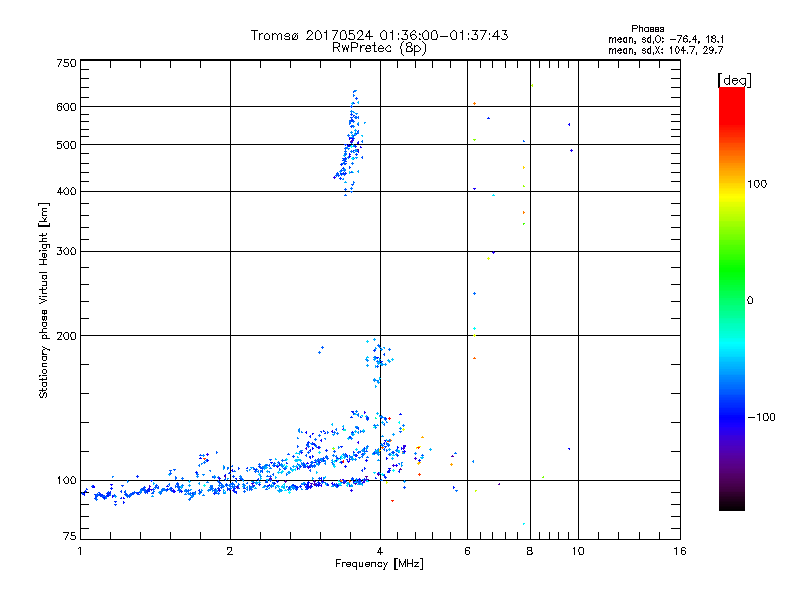This screenshot has width=800, height=600.
Task: Click the y-axis tick label '75'
Action: 70,536
